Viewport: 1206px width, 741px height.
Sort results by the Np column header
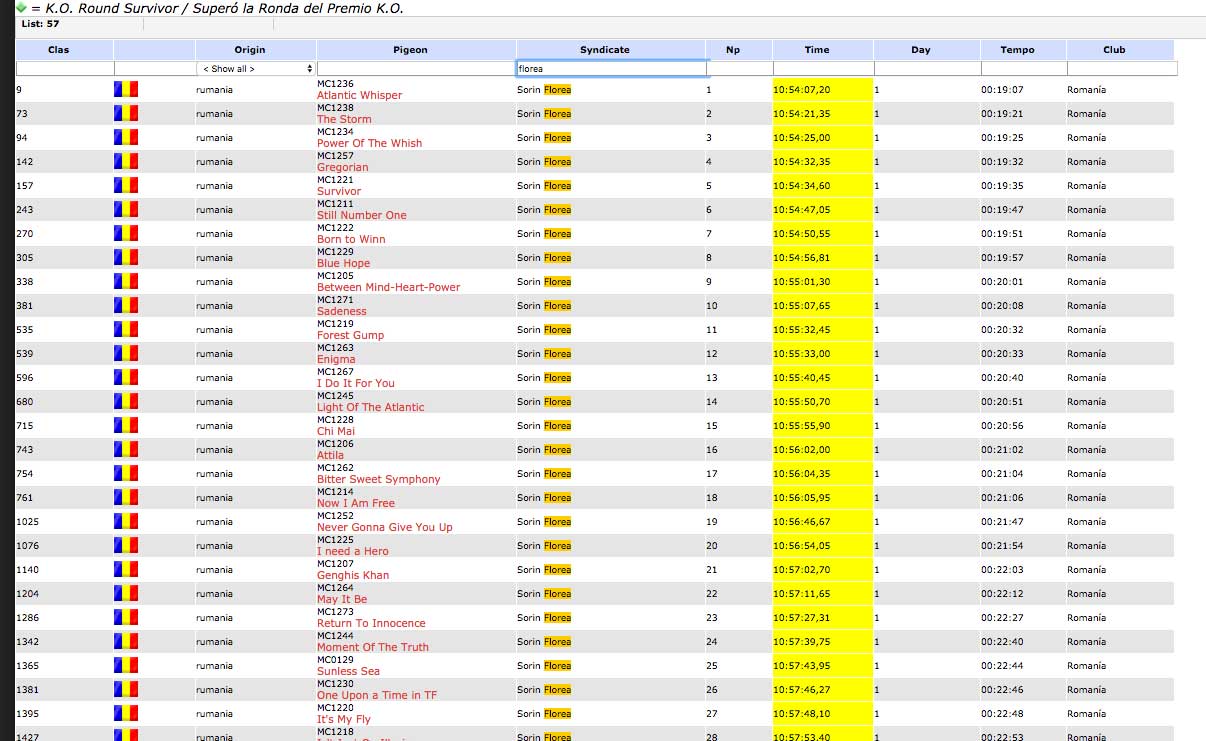pos(731,49)
